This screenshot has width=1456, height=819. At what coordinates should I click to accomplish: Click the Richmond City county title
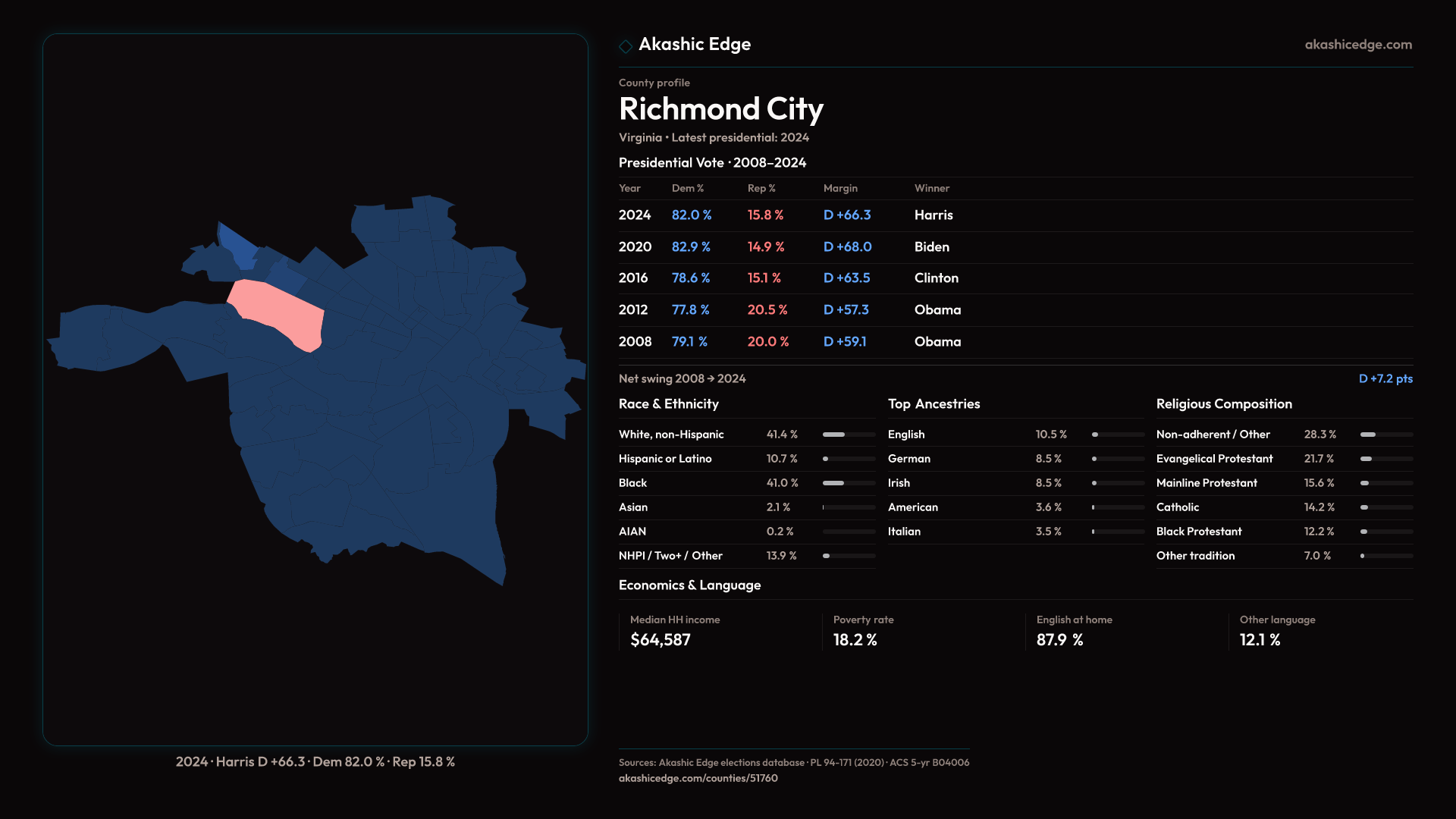pyautogui.click(x=720, y=109)
